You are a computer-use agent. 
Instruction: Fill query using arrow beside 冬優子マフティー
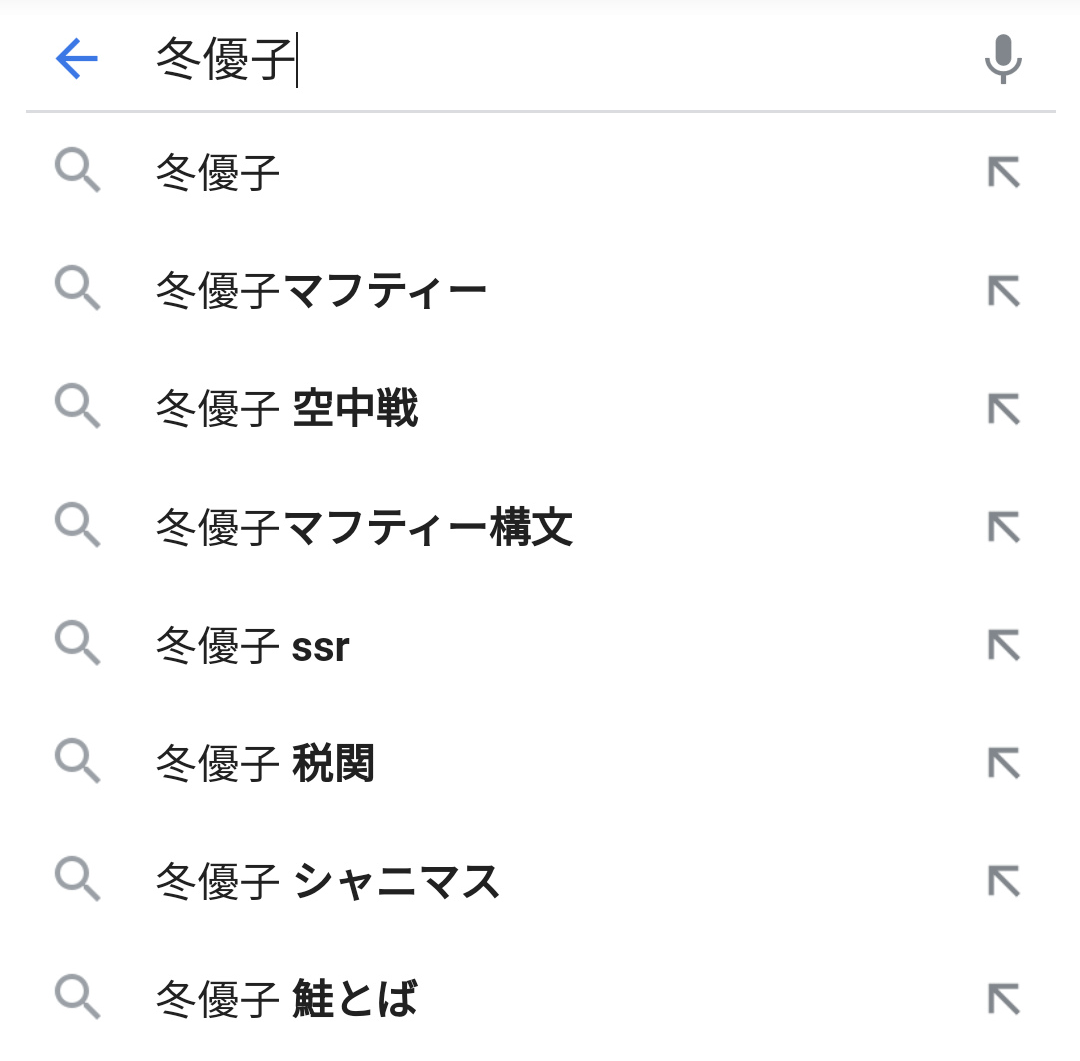[x=1003, y=292]
